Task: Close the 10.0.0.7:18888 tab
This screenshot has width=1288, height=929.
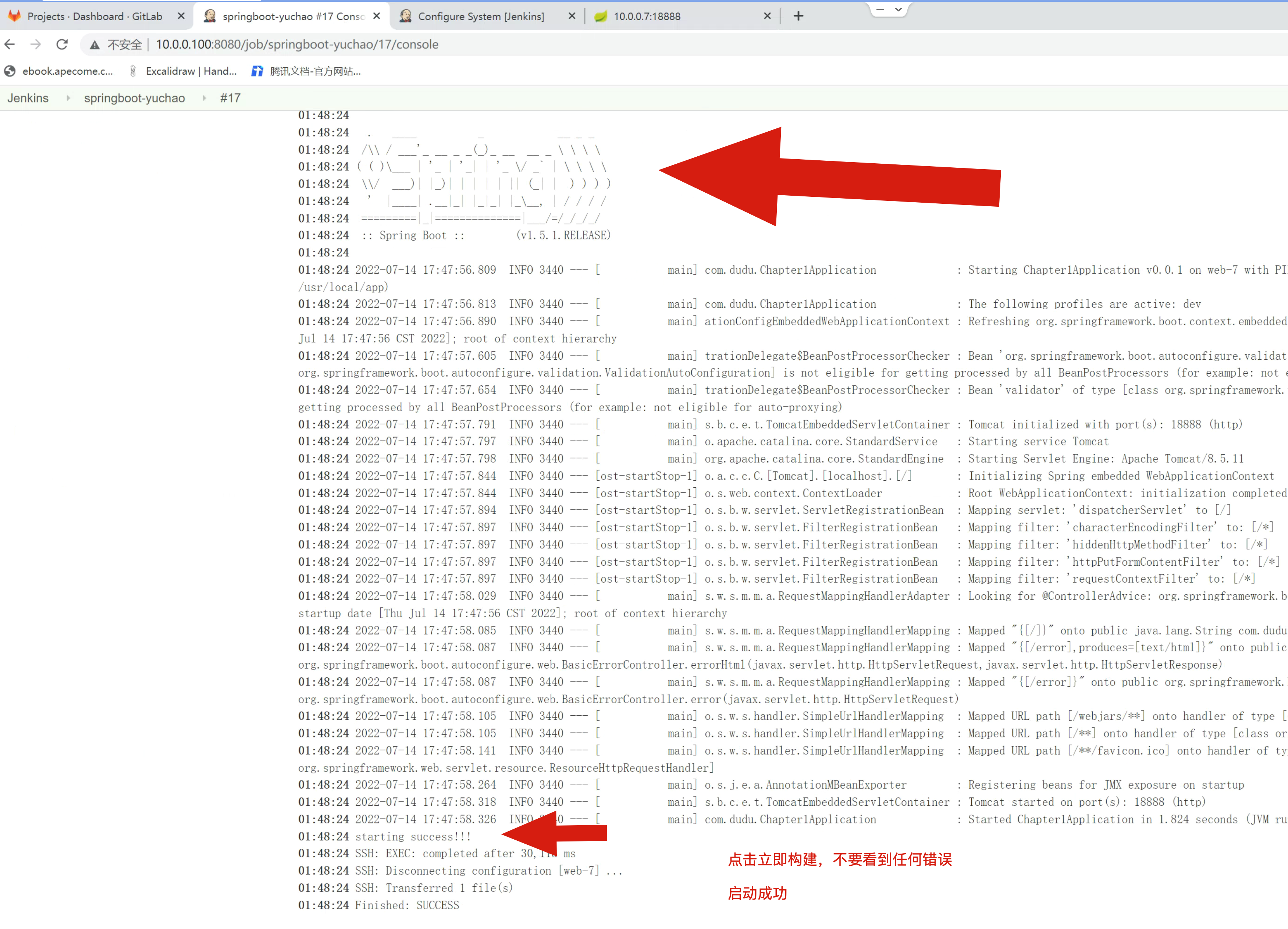Action: pyautogui.click(x=767, y=16)
